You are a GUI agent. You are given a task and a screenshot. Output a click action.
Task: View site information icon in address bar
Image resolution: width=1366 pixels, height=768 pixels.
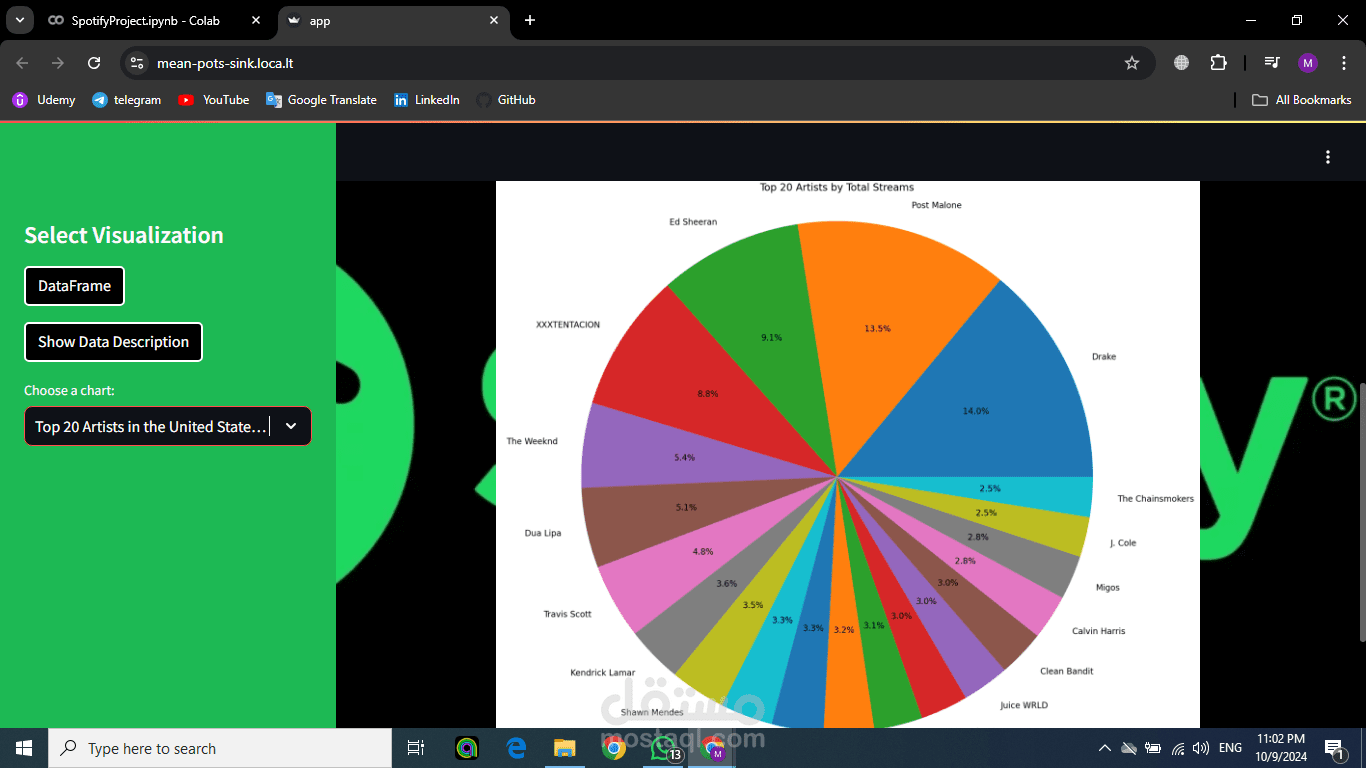tap(138, 63)
